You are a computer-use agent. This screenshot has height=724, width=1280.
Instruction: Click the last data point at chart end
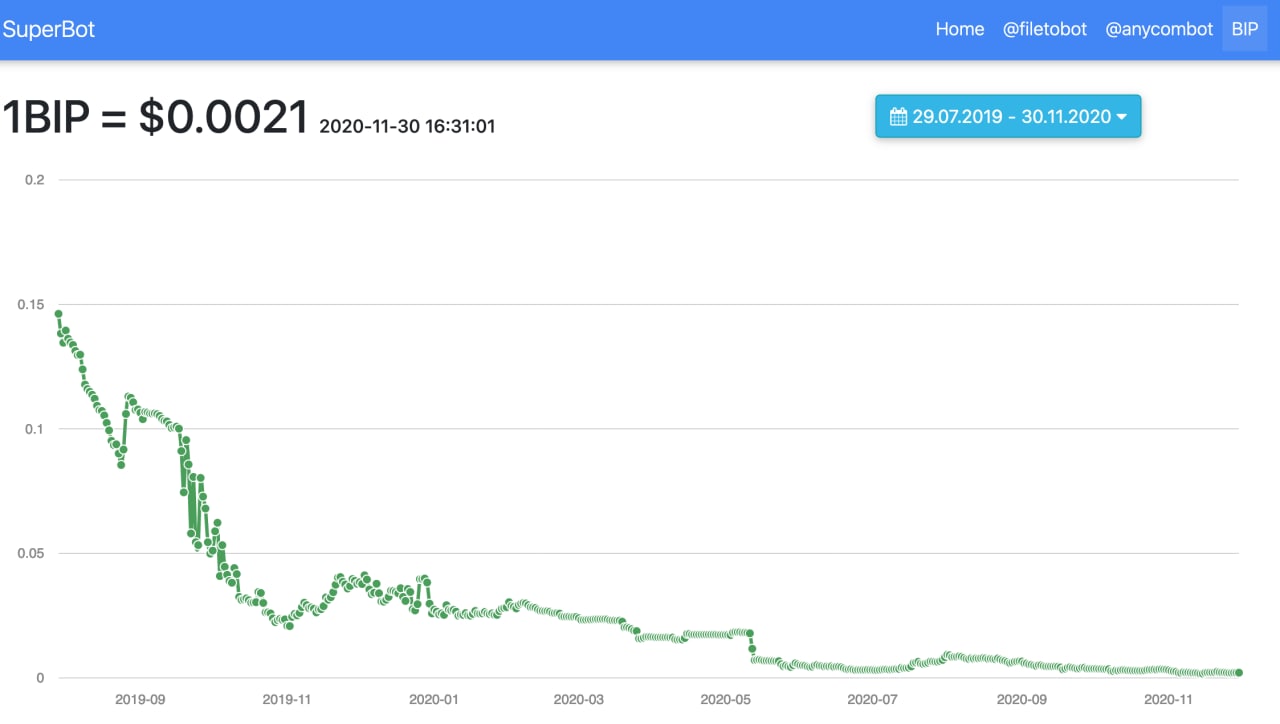1239,673
